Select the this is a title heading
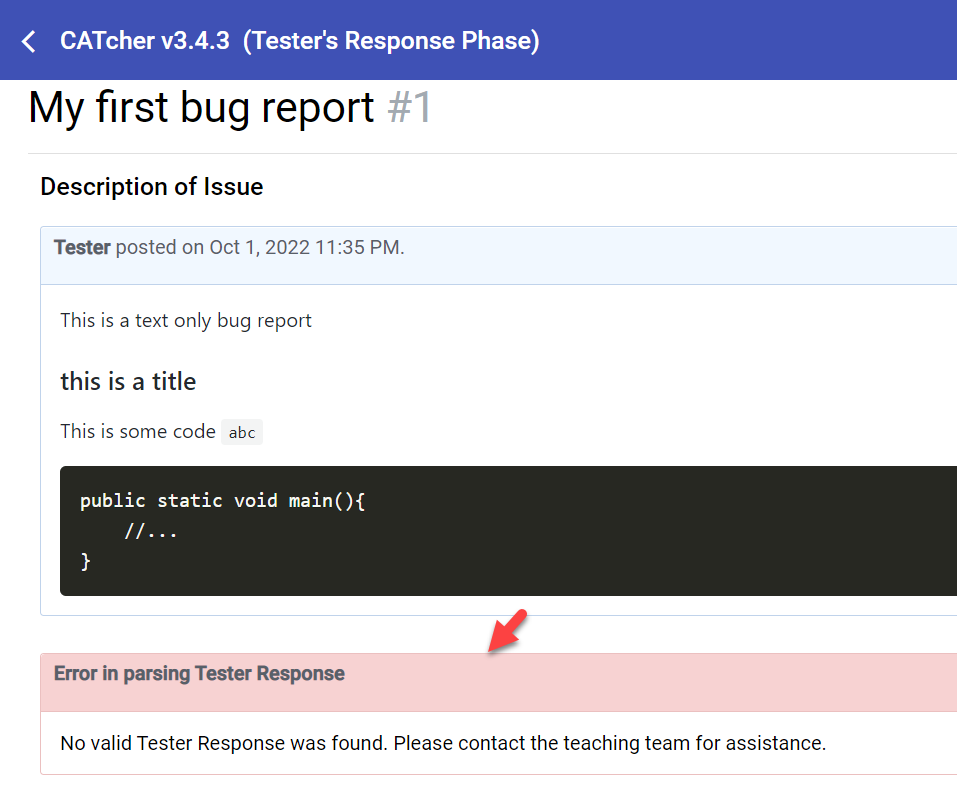 click(127, 381)
